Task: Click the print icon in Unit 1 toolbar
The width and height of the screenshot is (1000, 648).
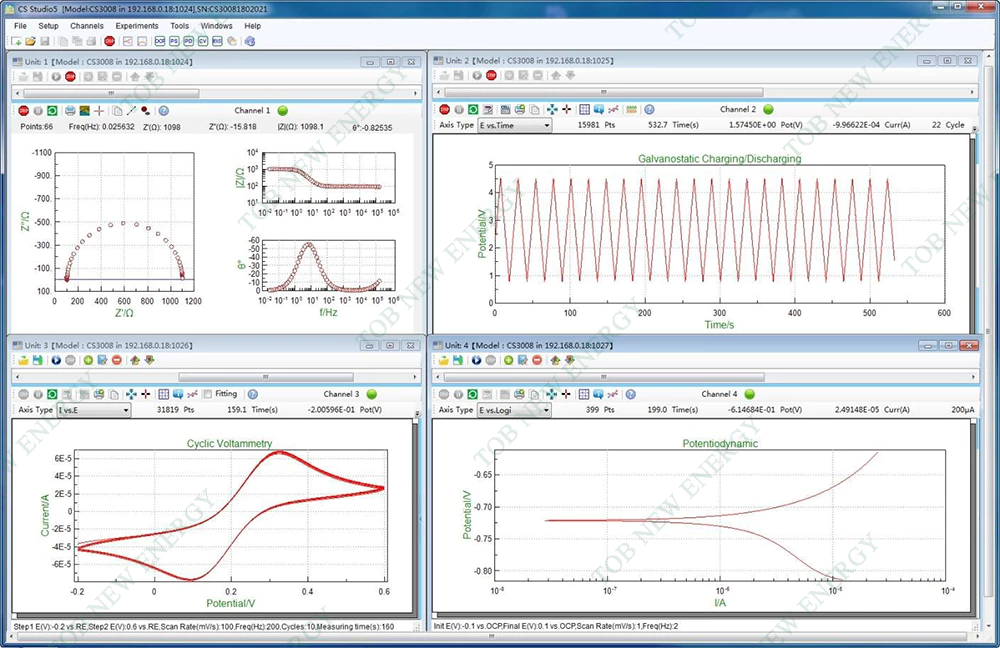Action: coord(70,110)
